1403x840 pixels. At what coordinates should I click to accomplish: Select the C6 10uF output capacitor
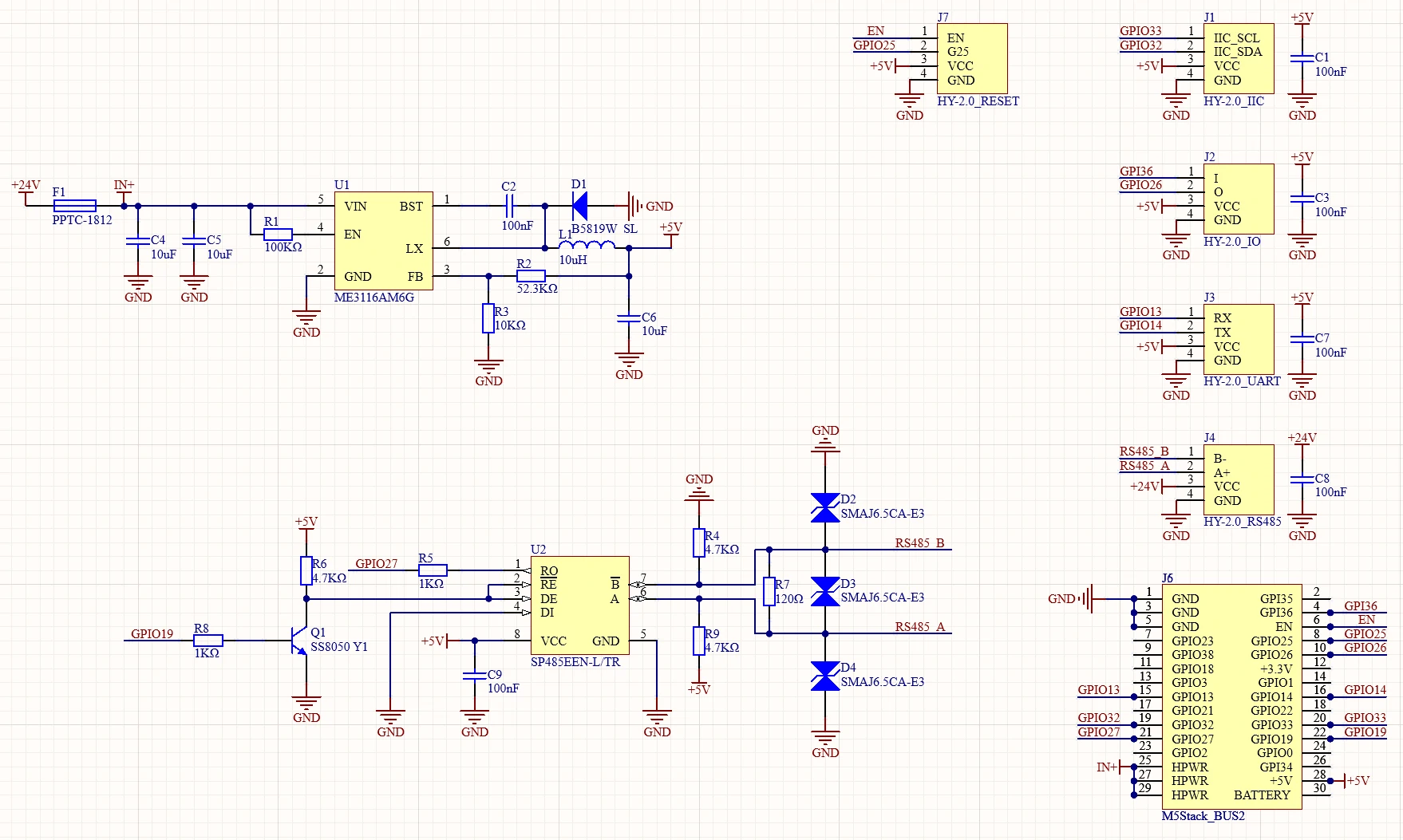629,318
